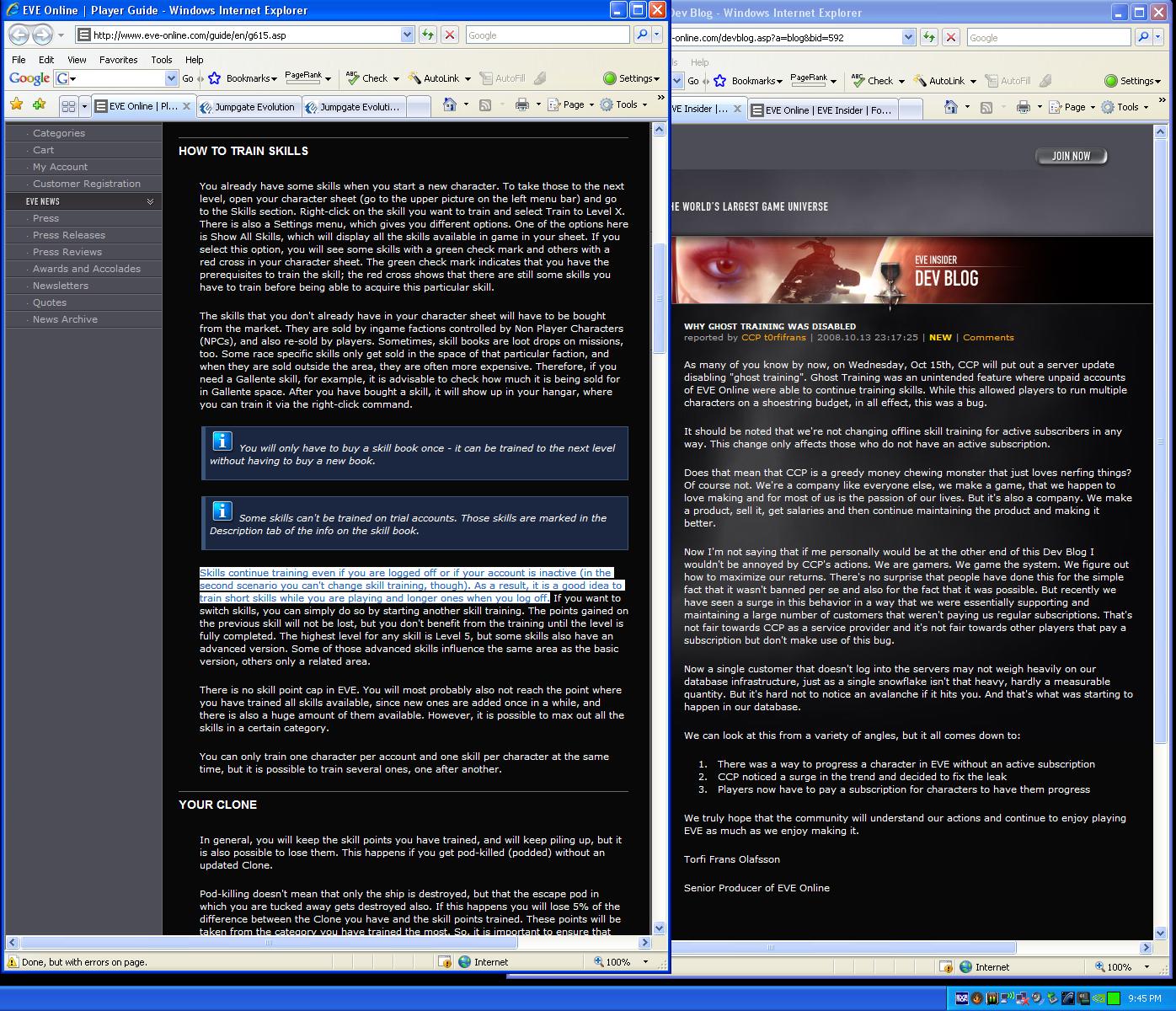Open Google toolbar search dropdown in Player Guide window
The width and height of the screenshot is (1176, 1011).
point(172,78)
